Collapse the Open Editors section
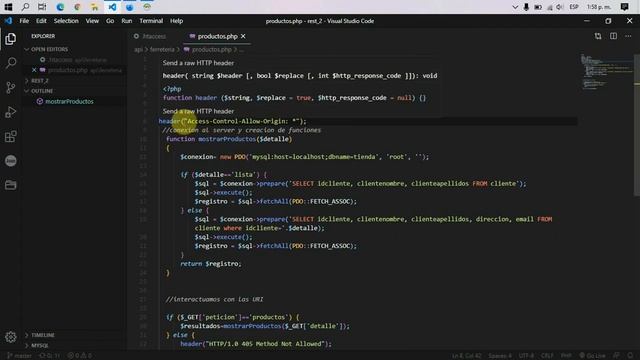Screen dimensions: 640x360 point(50,49)
